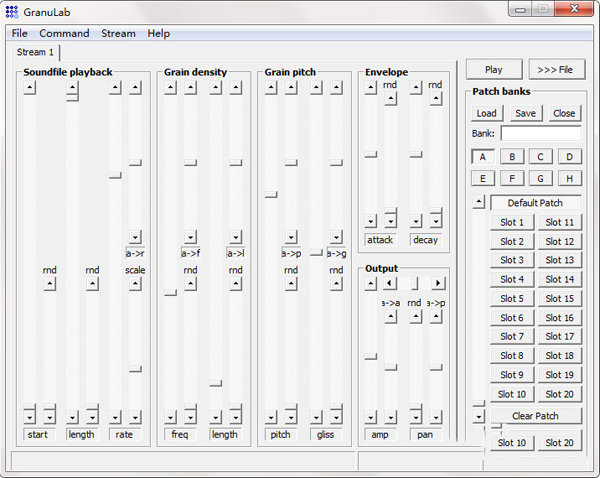
Task: Click the Grain density length slider thumb
Action: point(215,383)
